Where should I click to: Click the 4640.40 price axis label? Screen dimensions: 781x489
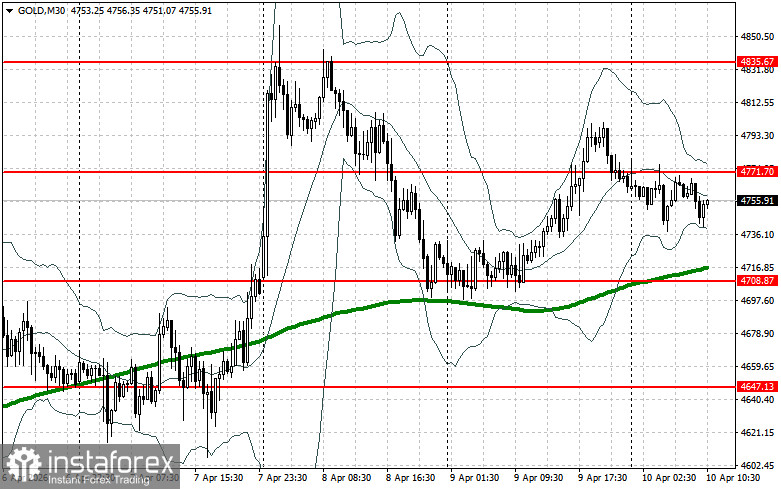(x=757, y=399)
